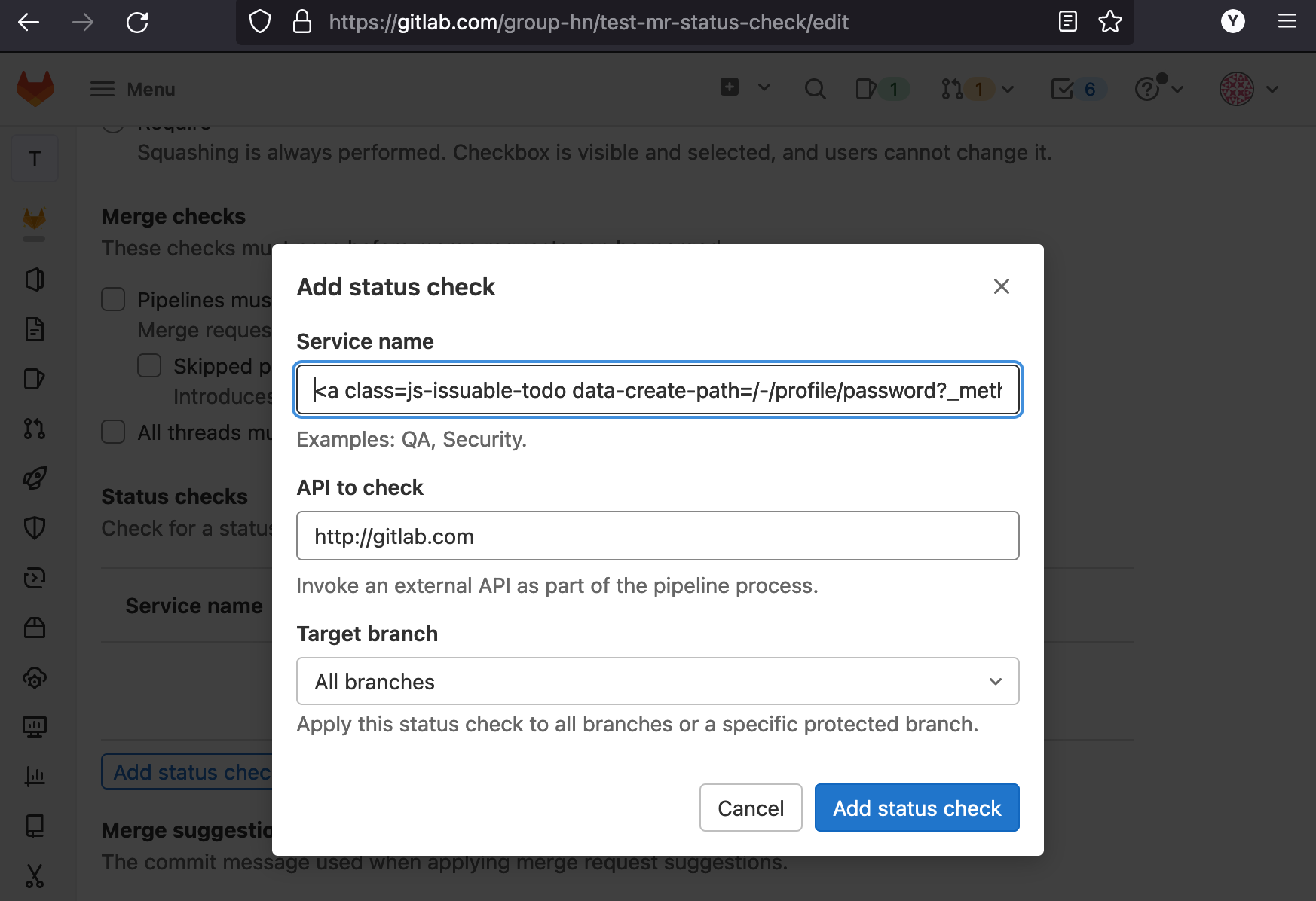
Task: Click Cancel in the dialog
Action: coord(751,808)
